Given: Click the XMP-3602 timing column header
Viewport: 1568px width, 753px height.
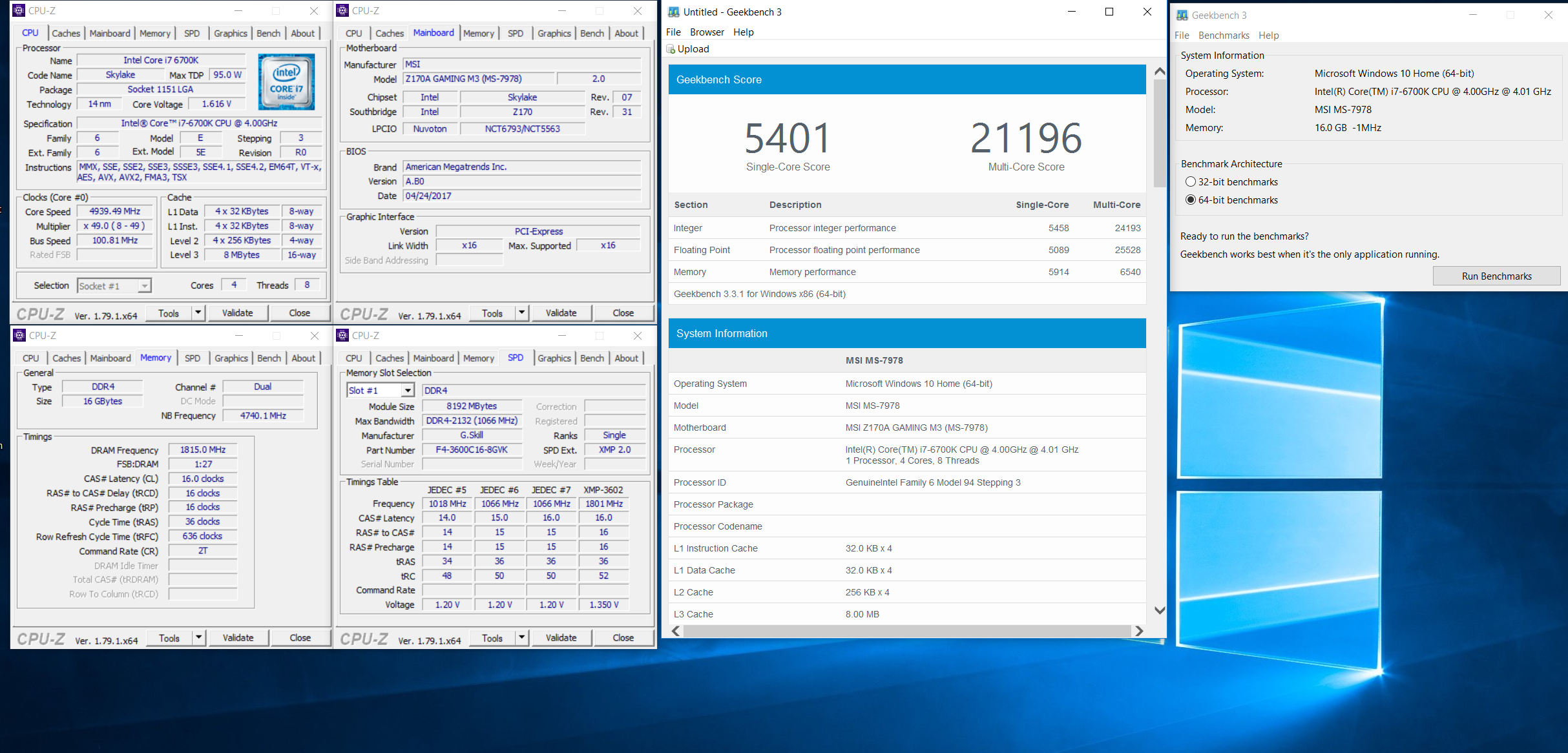Looking at the screenshot, I should click(x=603, y=490).
